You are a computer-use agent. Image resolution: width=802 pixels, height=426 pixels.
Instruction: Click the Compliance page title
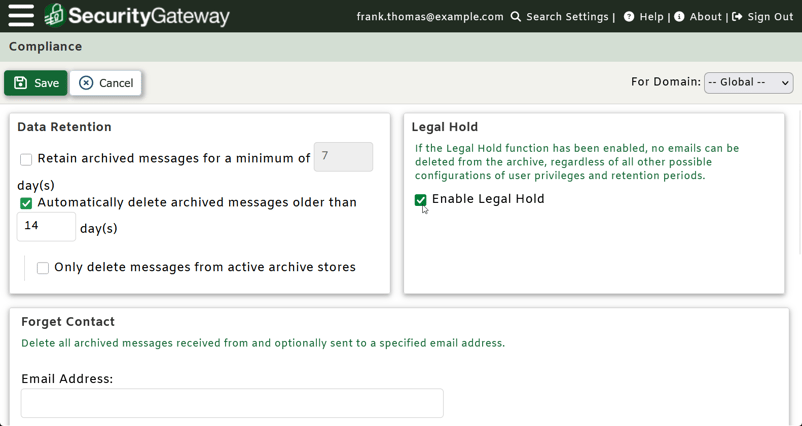[46, 47]
